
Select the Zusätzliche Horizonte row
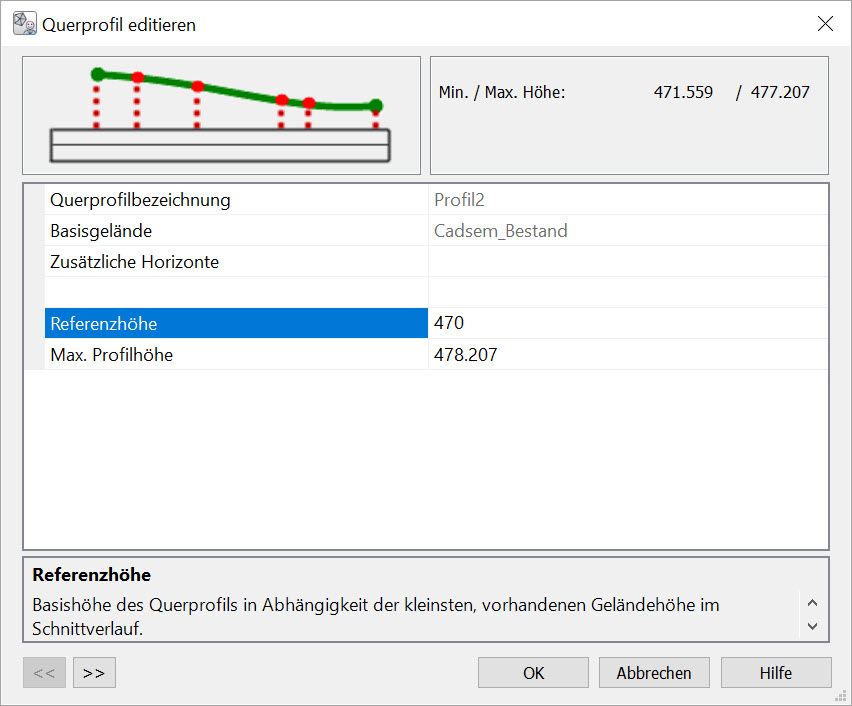tap(236, 262)
